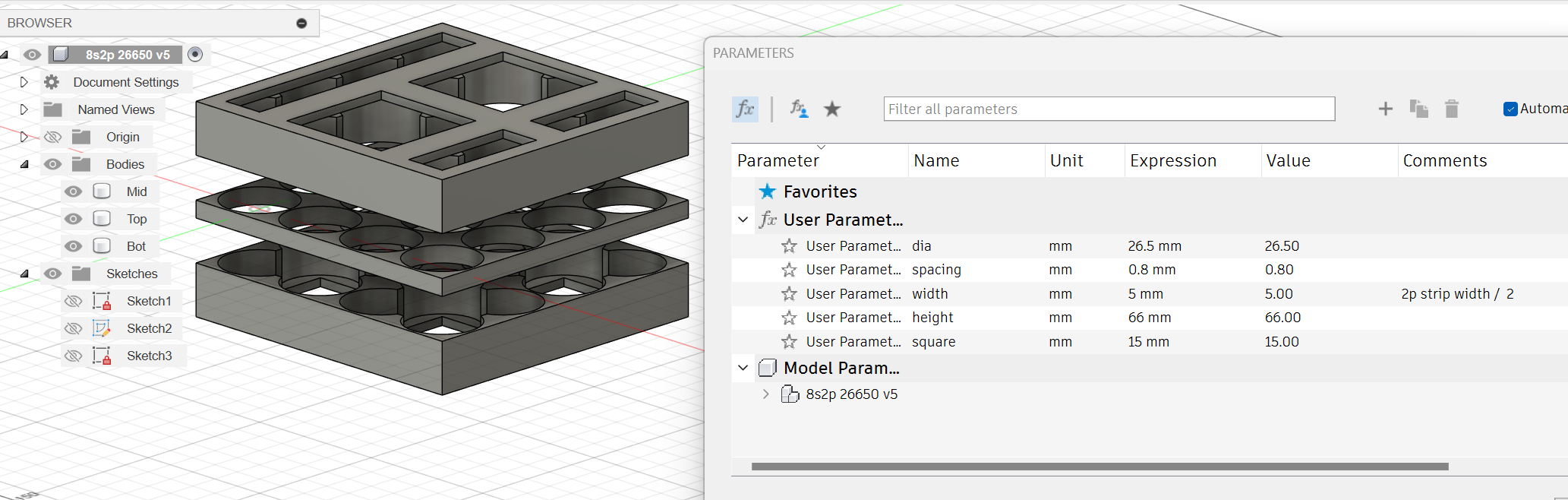Show user parameters filter icon

(798, 109)
